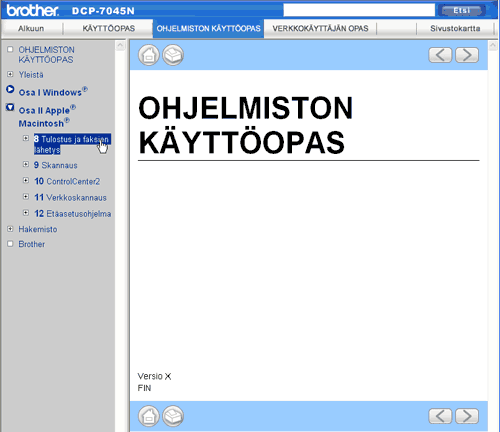Expand chapter 11 Verkkoskannaus node
500x432 pixels.
pos(26,197)
